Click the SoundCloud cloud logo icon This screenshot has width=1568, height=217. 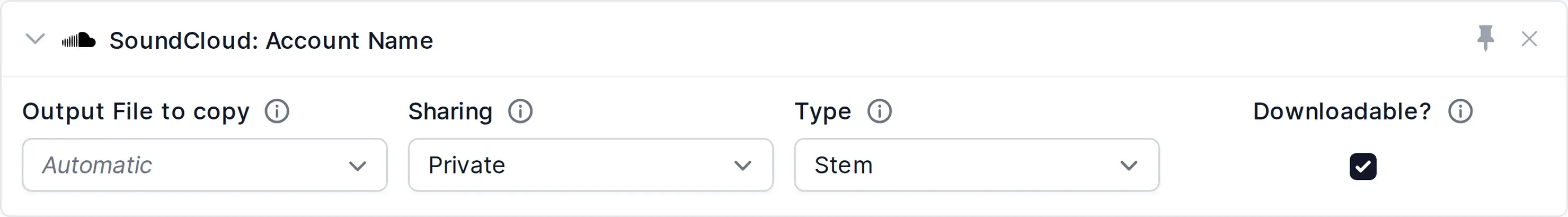pyautogui.click(x=78, y=40)
